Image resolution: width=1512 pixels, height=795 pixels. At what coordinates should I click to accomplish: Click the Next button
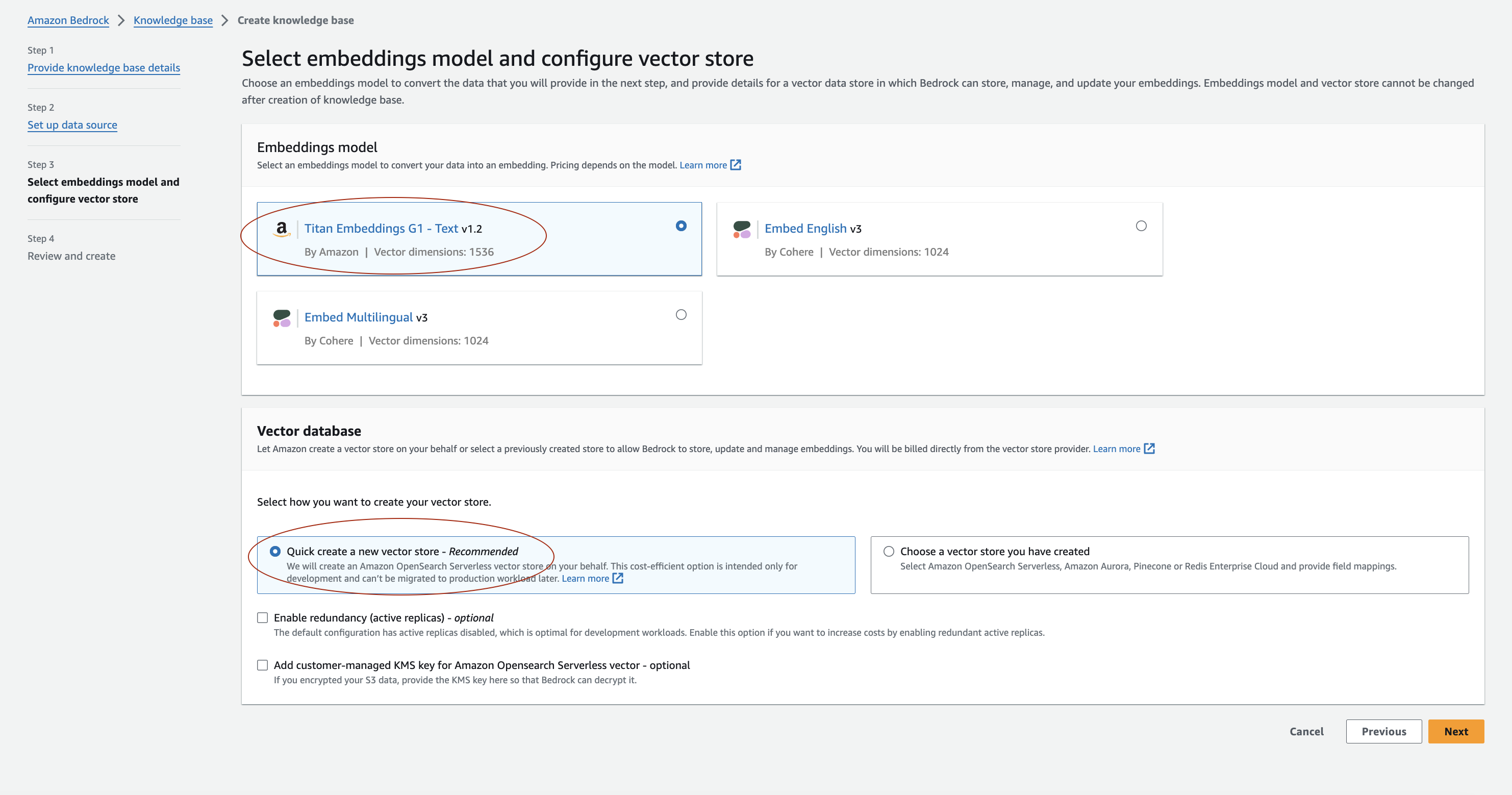(1456, 731)
